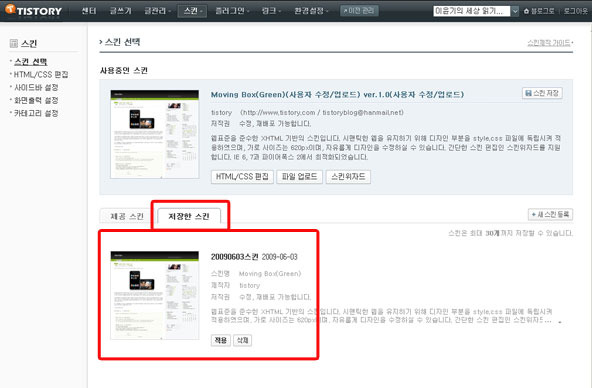
Task: Click the blog name field '이음기의 세상 읽기'
Action: coord(472,11)
